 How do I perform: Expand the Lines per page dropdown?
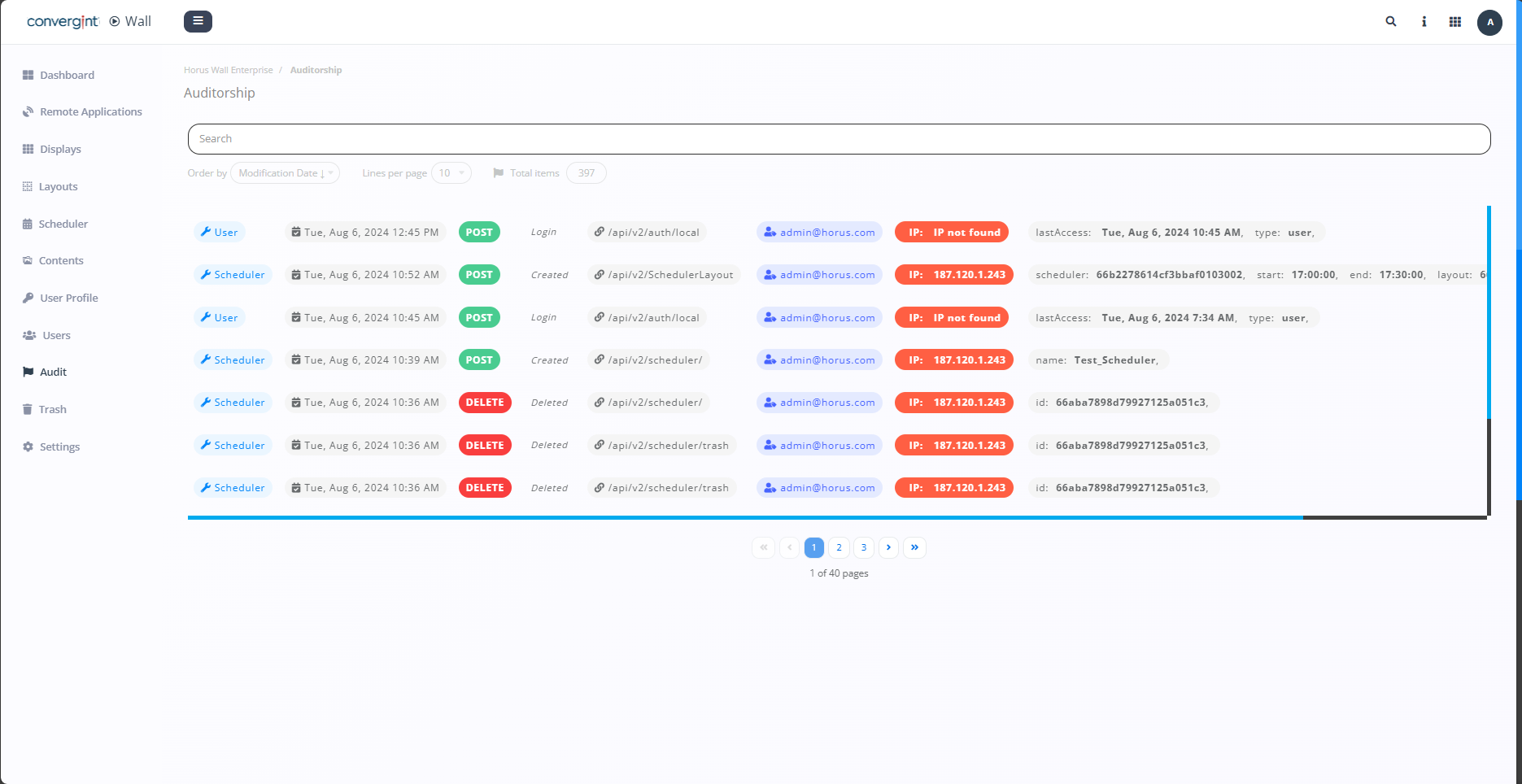coord(451,173)
